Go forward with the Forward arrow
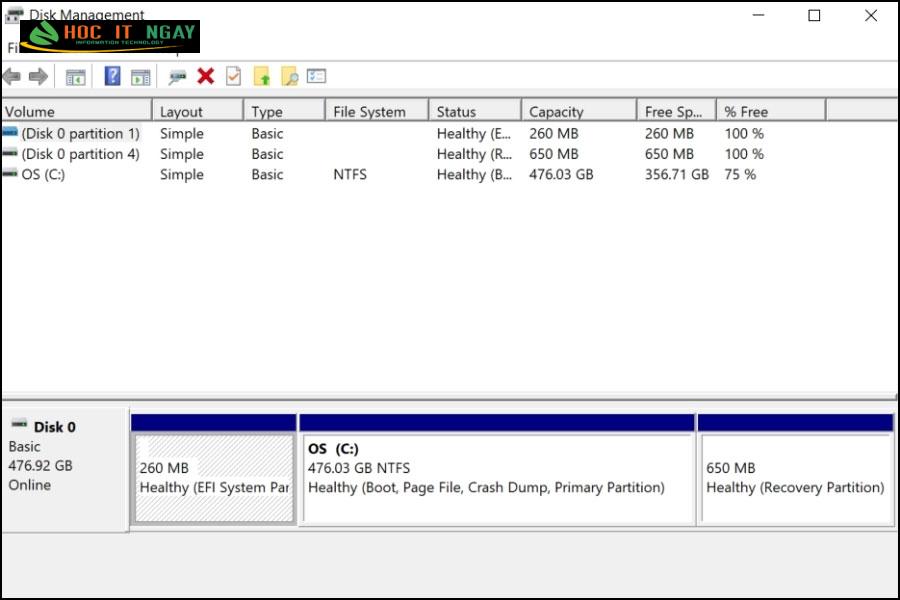The image size is (900, 600). (38, 76)
